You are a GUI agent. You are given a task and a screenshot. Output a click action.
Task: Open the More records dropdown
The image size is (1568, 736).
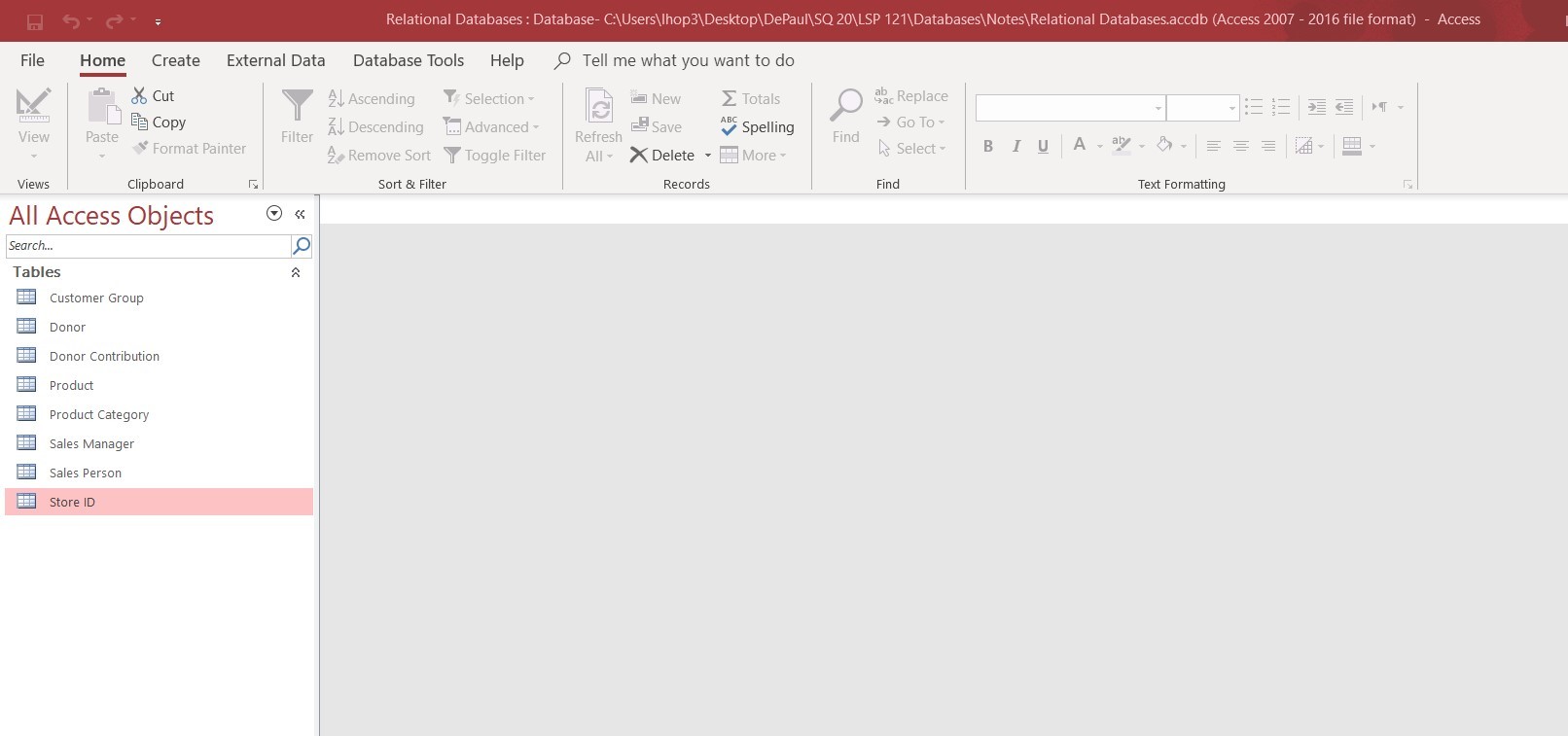click(x=753, y=155)
